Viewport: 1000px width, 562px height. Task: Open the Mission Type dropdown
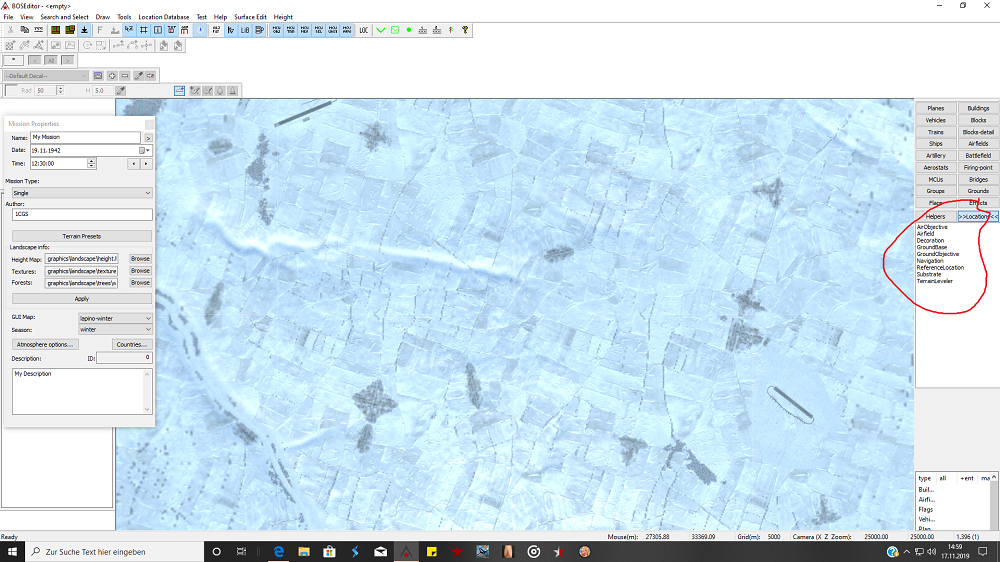81,192
